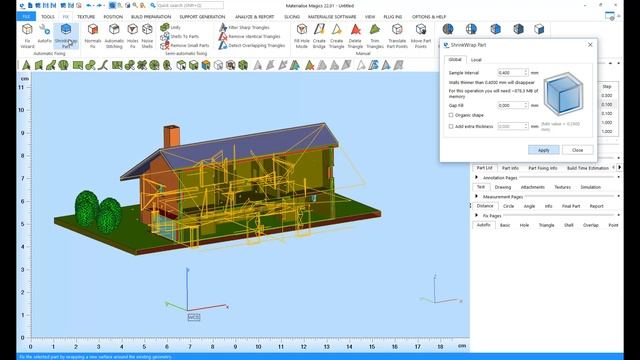Click the Delete Triangle tool
The width and height of the screenshot is (640, 360).
tap(355, 36)
